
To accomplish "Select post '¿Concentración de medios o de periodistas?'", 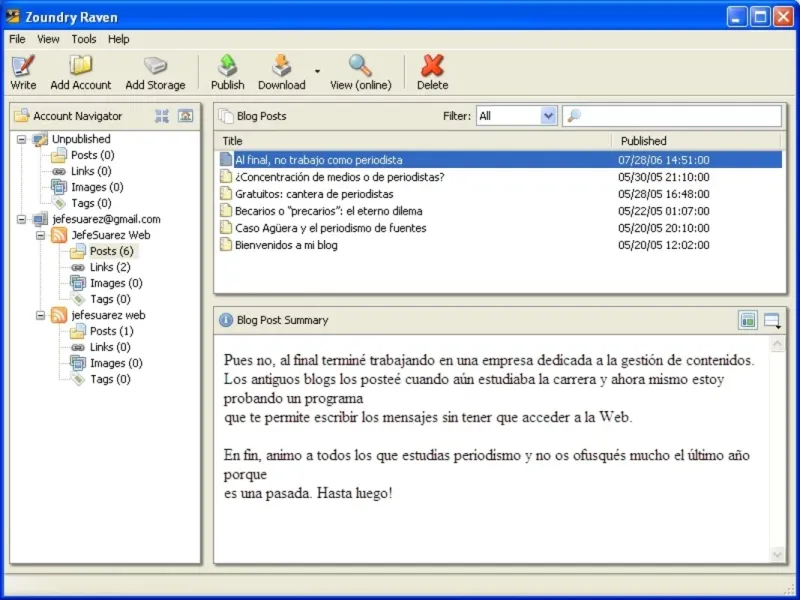I will (339, 177).
